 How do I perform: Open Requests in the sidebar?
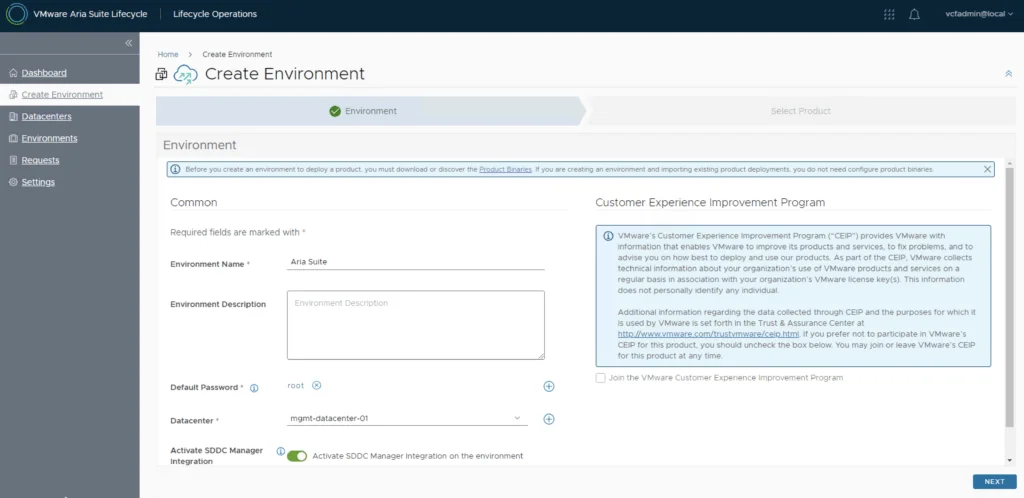pyautogui.click(x=40, y=160)
